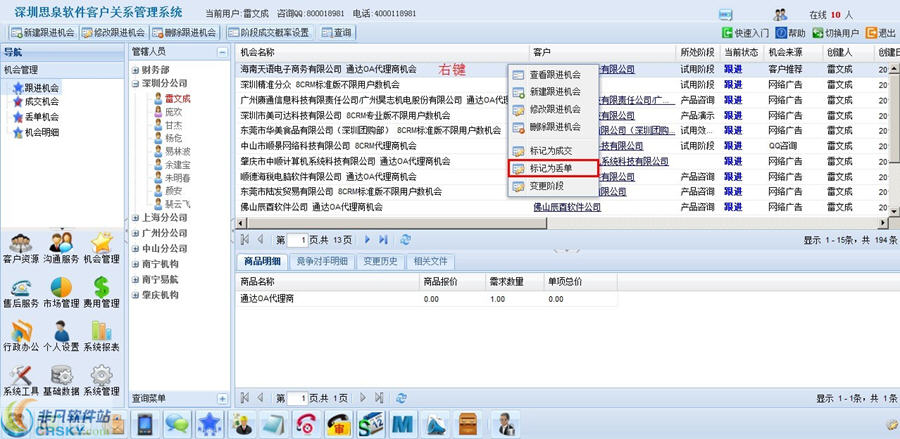Expand the 上海分公司 tree node
The image size is (900, 439).
(135, 217)
